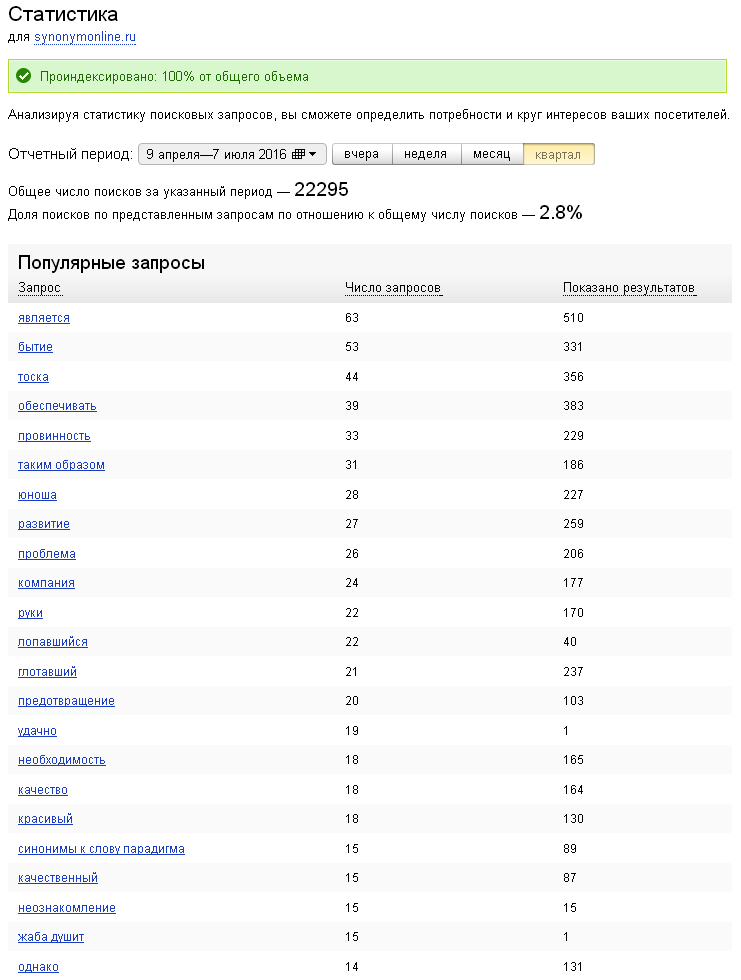
Task: Open the "таким образом" query link
Action: click(x=61, y=465)
